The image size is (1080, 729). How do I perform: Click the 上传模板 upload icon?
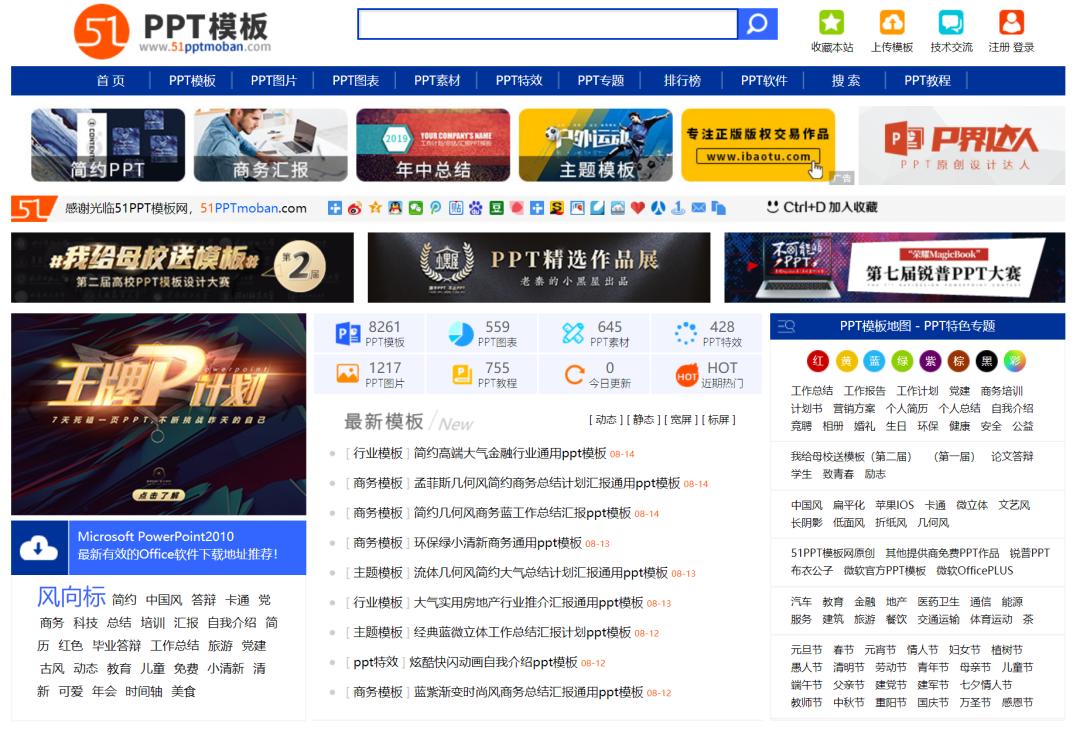(891, 24)
